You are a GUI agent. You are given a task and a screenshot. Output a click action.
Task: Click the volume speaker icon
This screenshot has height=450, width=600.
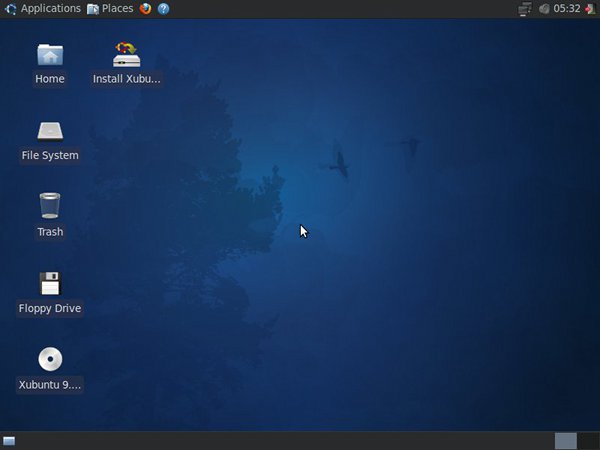click(x=544, y=9)
